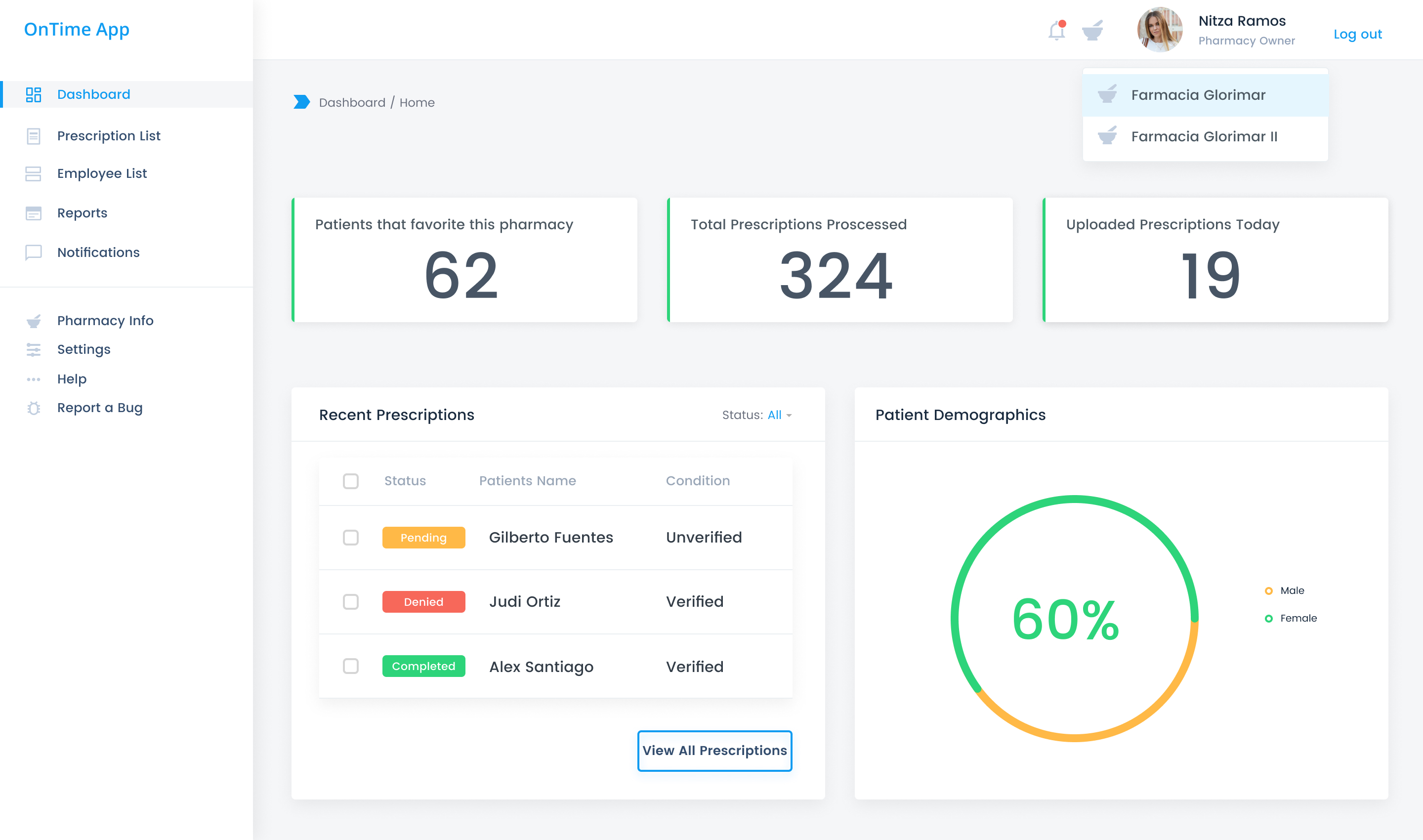Click Verified condition for Alex Santiago
This screenshot has width=1423, height=840.
click(695, 667)
